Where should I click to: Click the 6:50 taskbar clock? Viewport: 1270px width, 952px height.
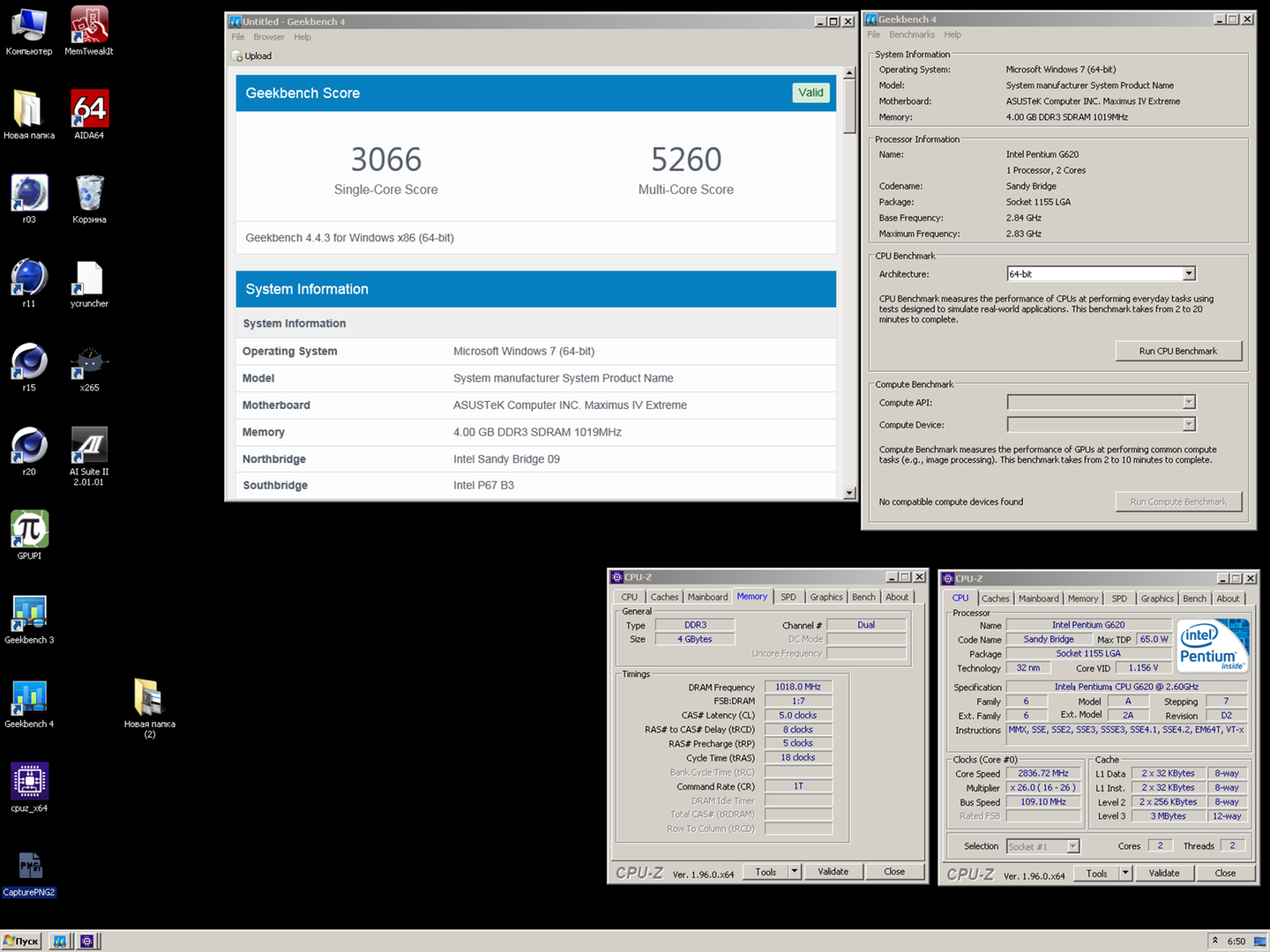pos(1236,941)
